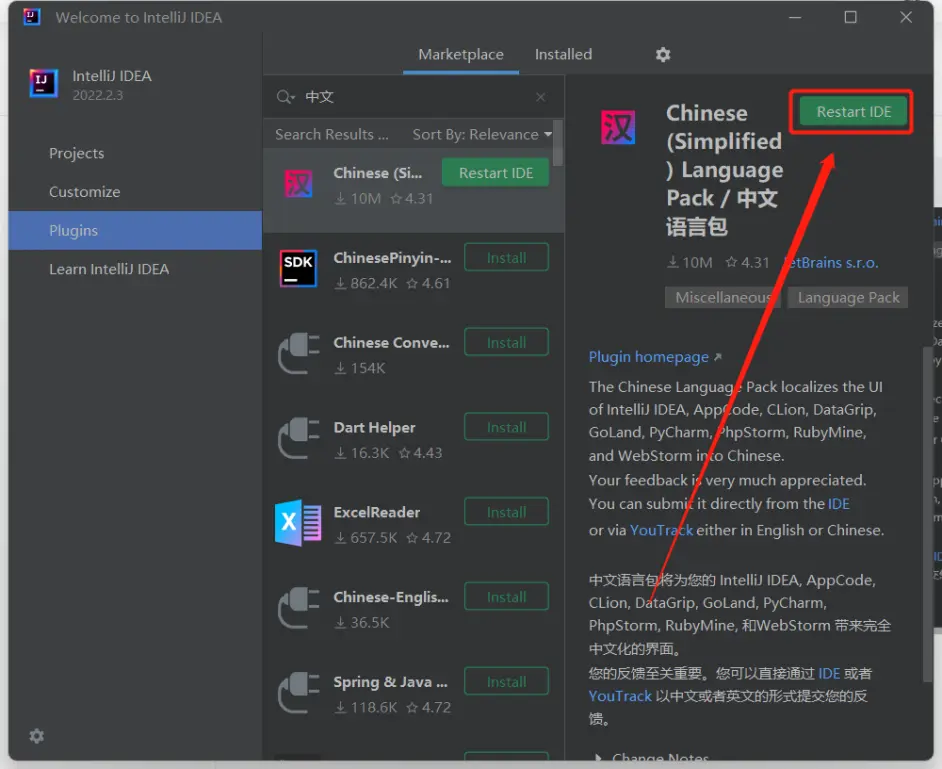
Task: Click the search magnifier icon
Action: pyautogui.click(x=285, y=97)
